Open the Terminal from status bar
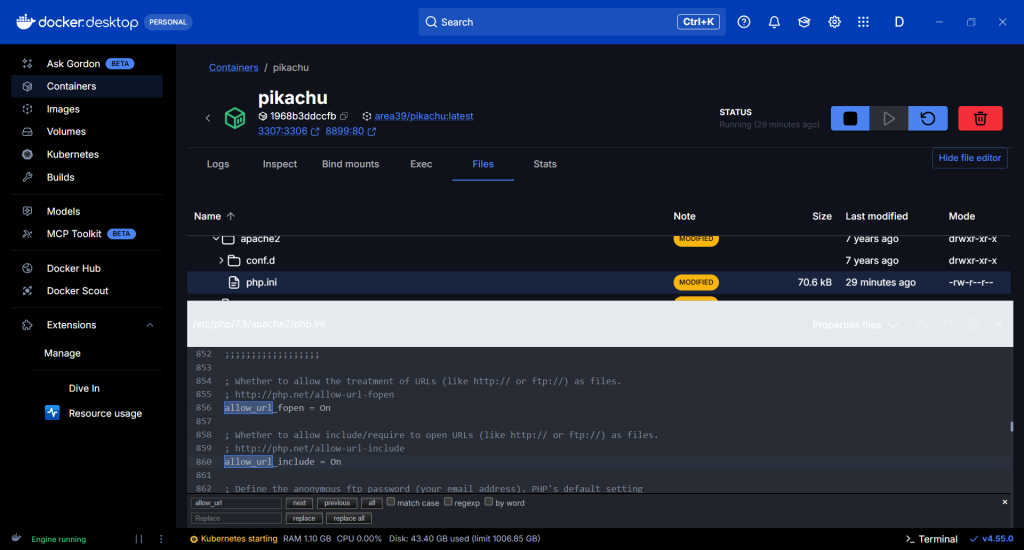Image resolution: width=1024 pixels, height=550 pixels. [931, 539]
